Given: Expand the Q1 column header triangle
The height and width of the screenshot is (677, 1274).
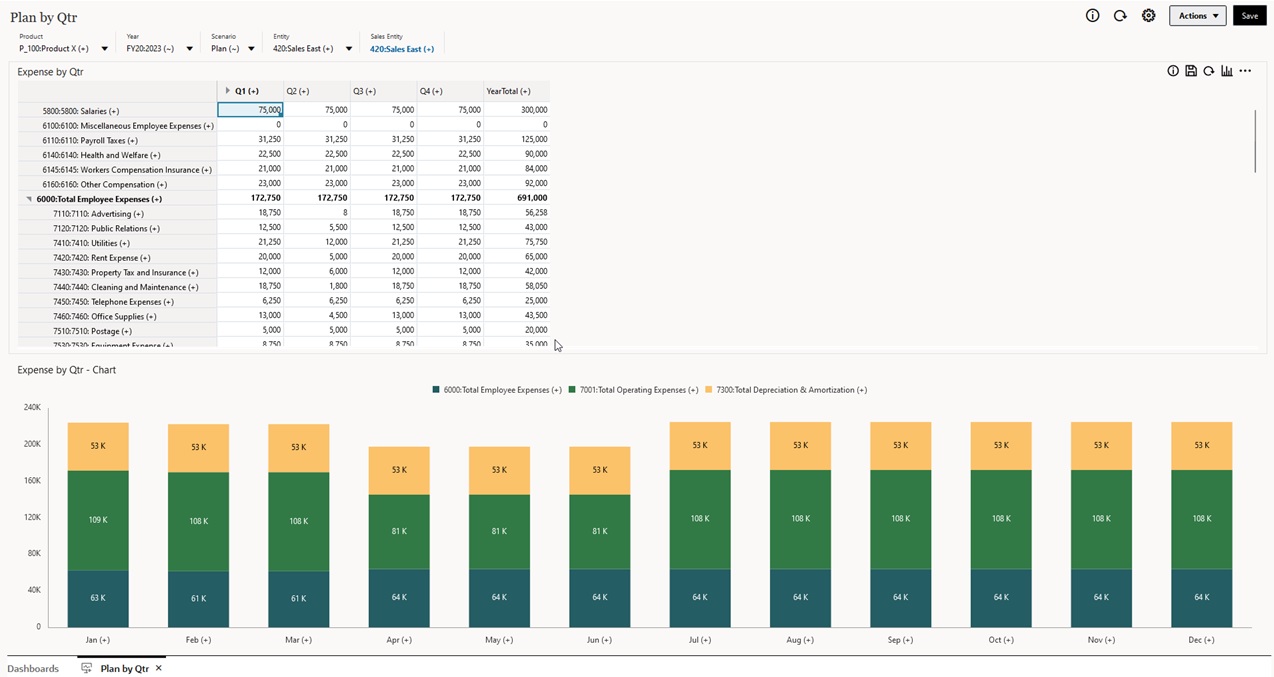Looking at the screenshot, I should click(228, 91).
